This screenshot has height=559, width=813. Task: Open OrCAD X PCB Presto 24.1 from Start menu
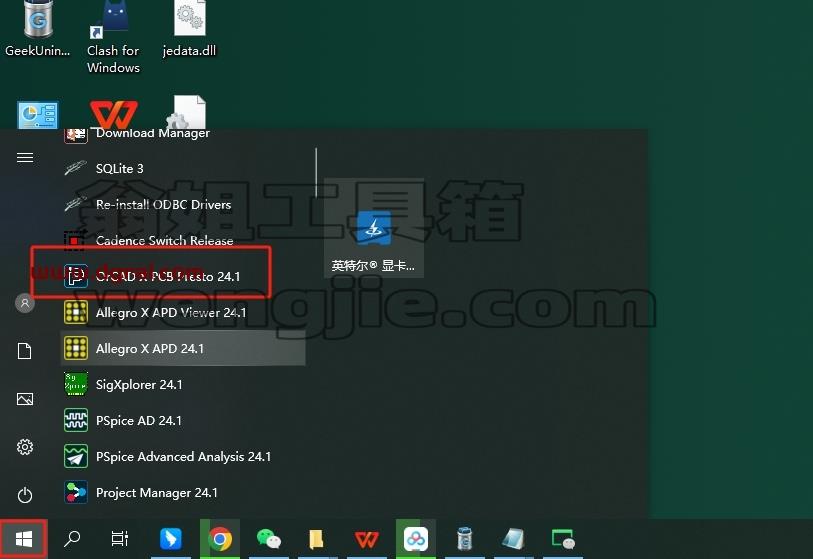pos(183,276)
